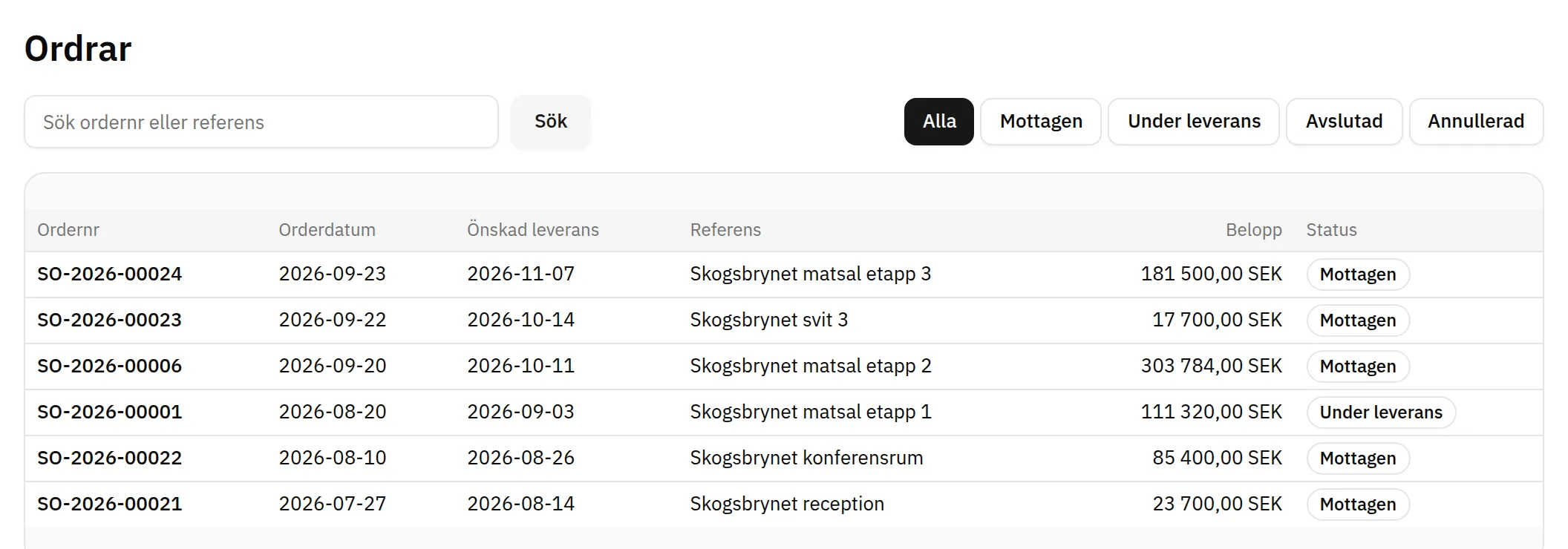Show Under leverans orders filter
Image resolution: width=1568 pixels, height=549 pixels.
(1194, 122)
